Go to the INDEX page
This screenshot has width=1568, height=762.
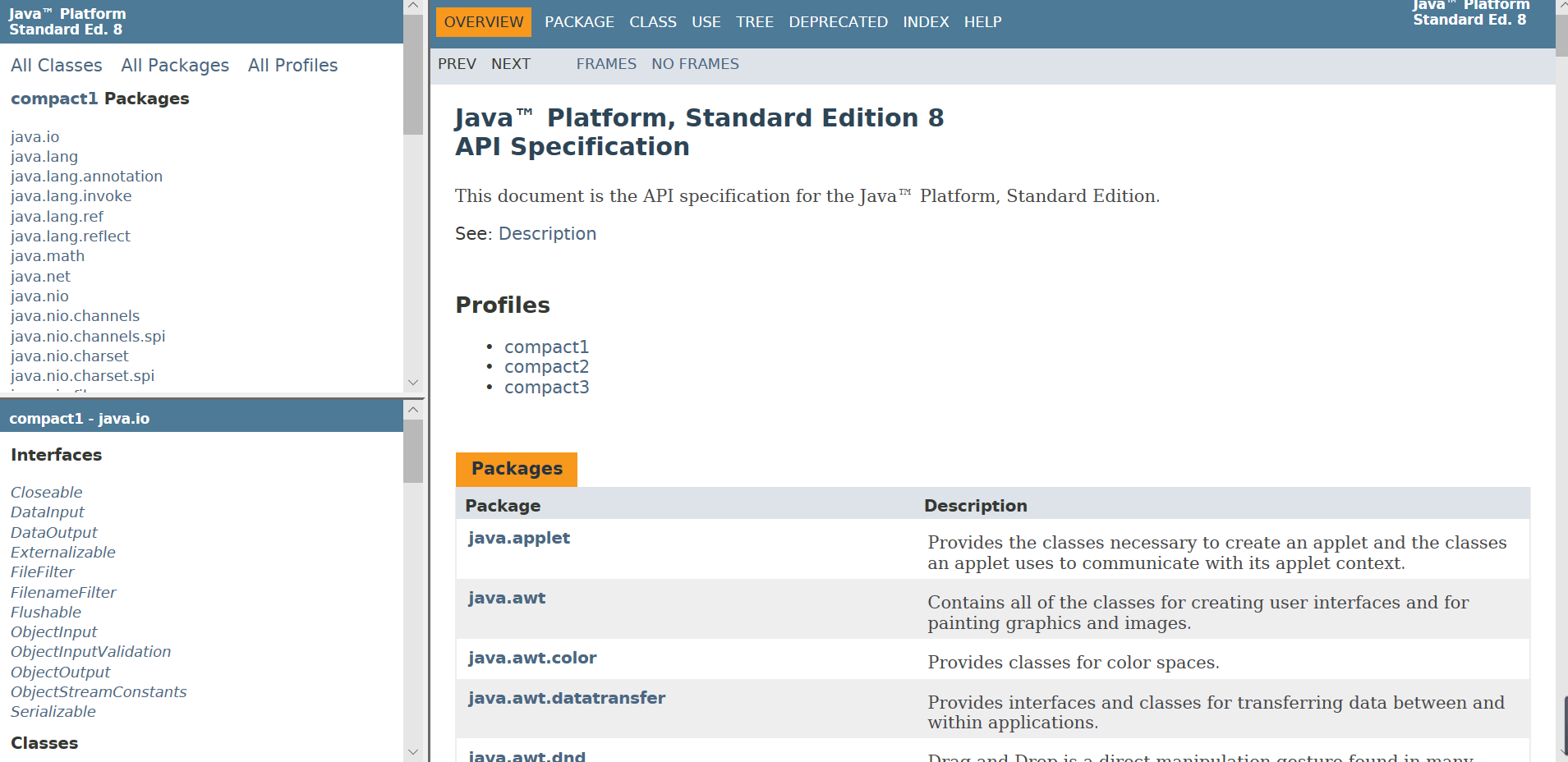(x=926, y=22)
